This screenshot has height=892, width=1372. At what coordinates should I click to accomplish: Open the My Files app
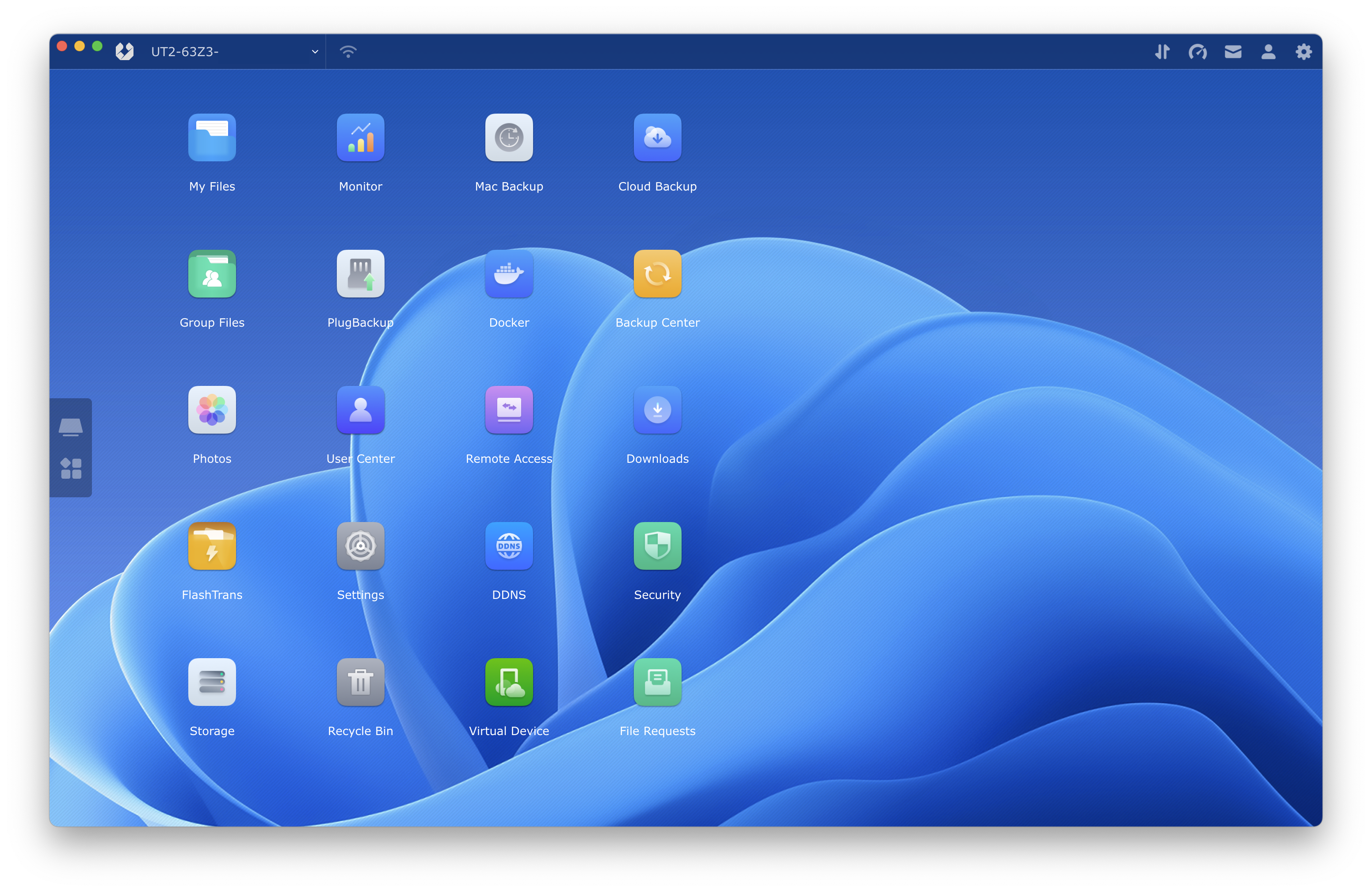212,138
